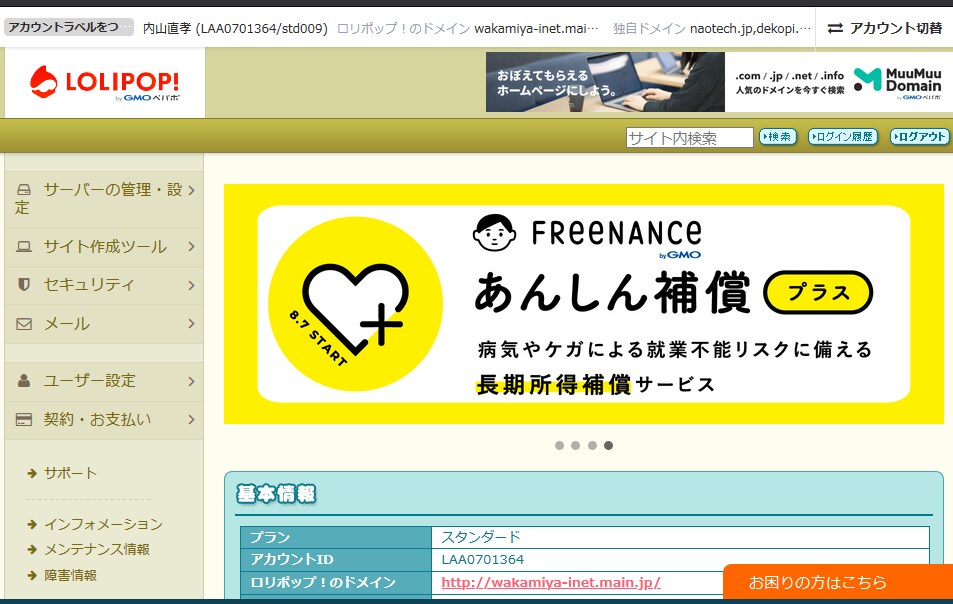The height and width of the screenshot is (604, 953).
Task: Open メンテナンス情報 link
Action: coord(97,549)
